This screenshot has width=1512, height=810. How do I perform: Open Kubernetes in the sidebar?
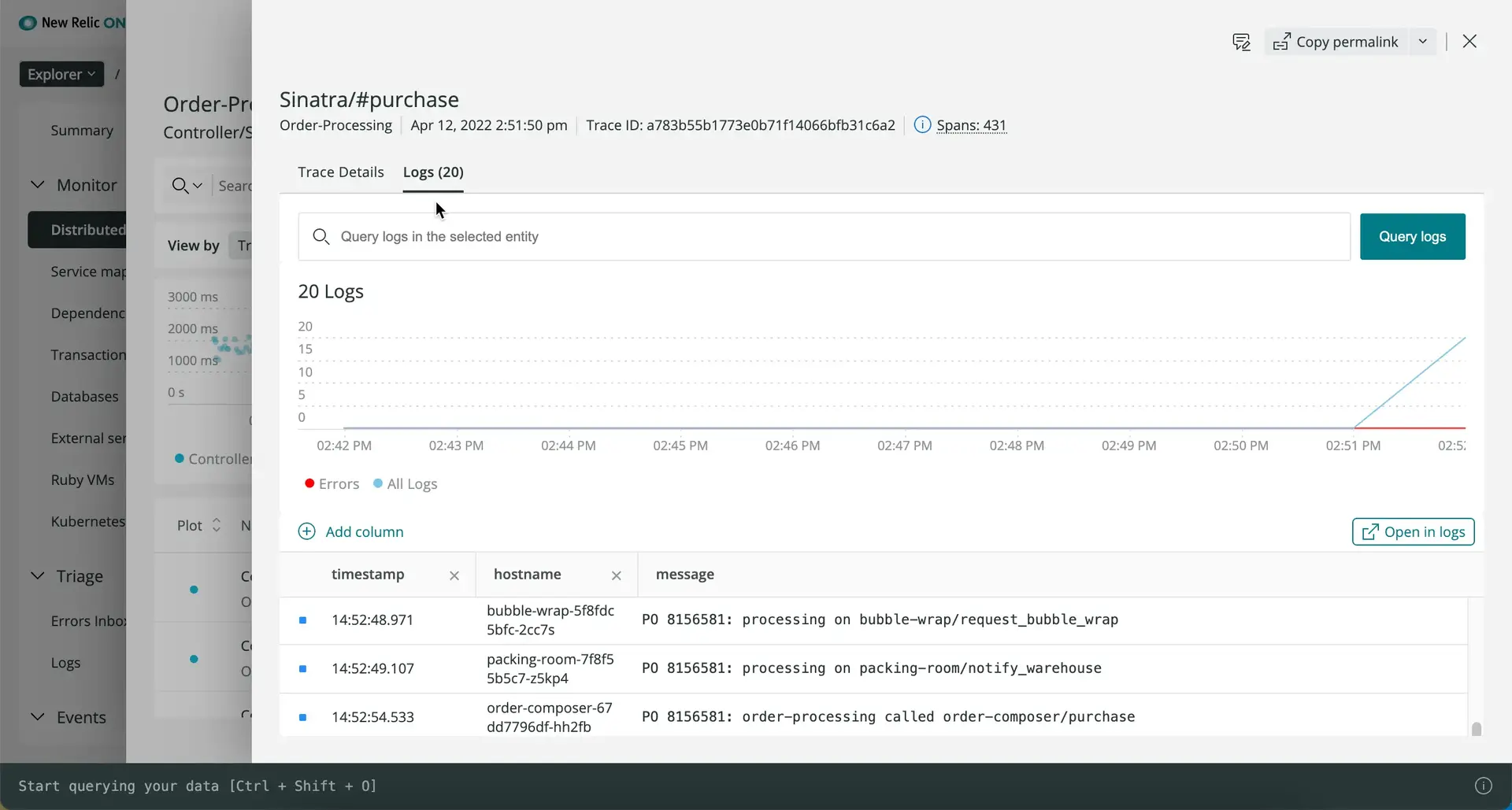88,522
